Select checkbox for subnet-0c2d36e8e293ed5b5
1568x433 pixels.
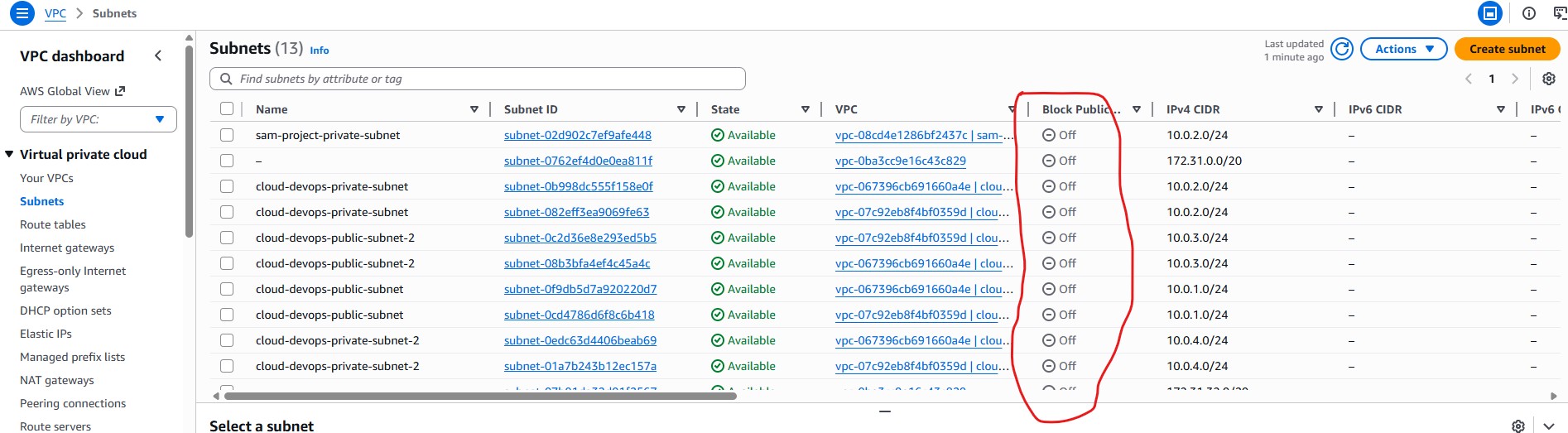tap(227, 238)
